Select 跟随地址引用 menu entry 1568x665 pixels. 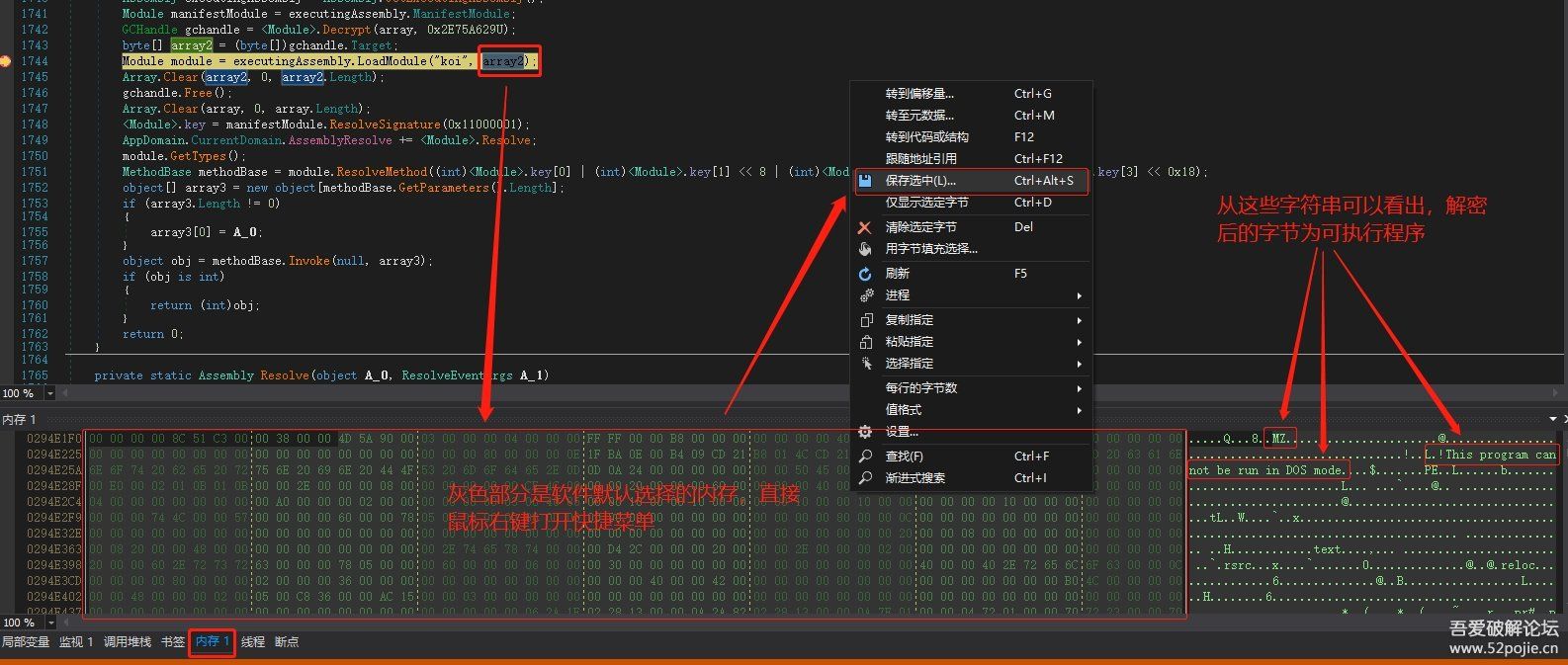920,159
